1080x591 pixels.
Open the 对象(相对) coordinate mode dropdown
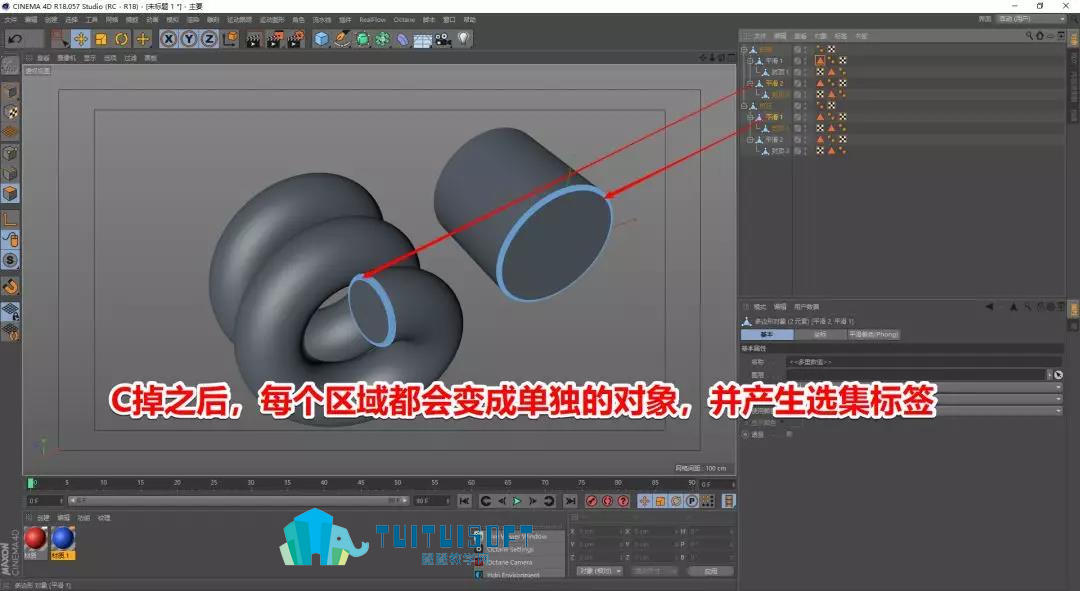tap(600, 571)
